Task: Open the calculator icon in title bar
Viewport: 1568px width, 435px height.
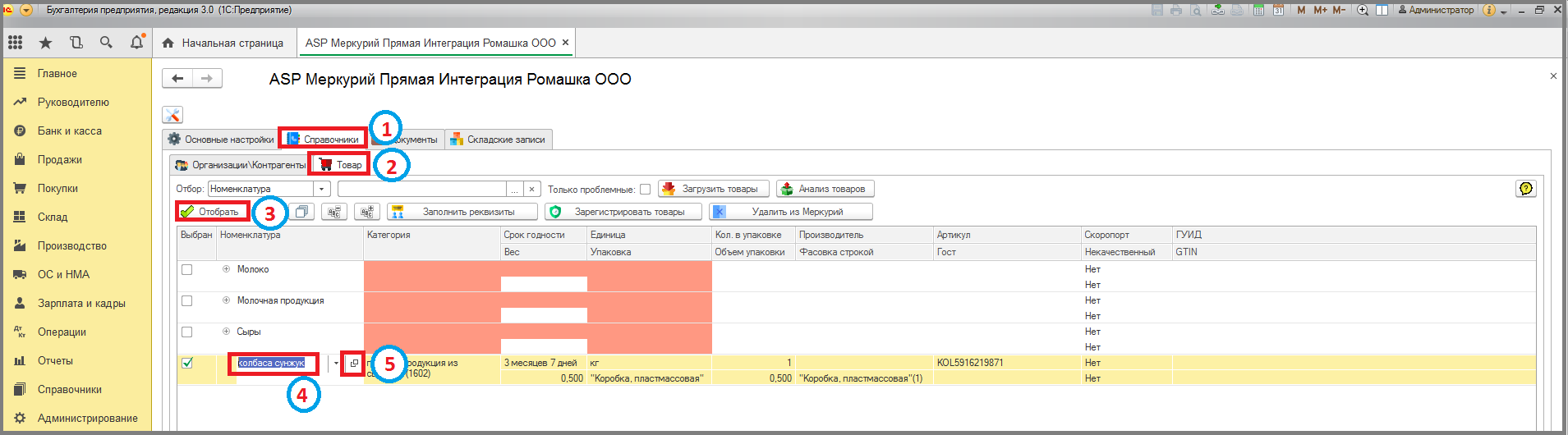Action: 1258,10
